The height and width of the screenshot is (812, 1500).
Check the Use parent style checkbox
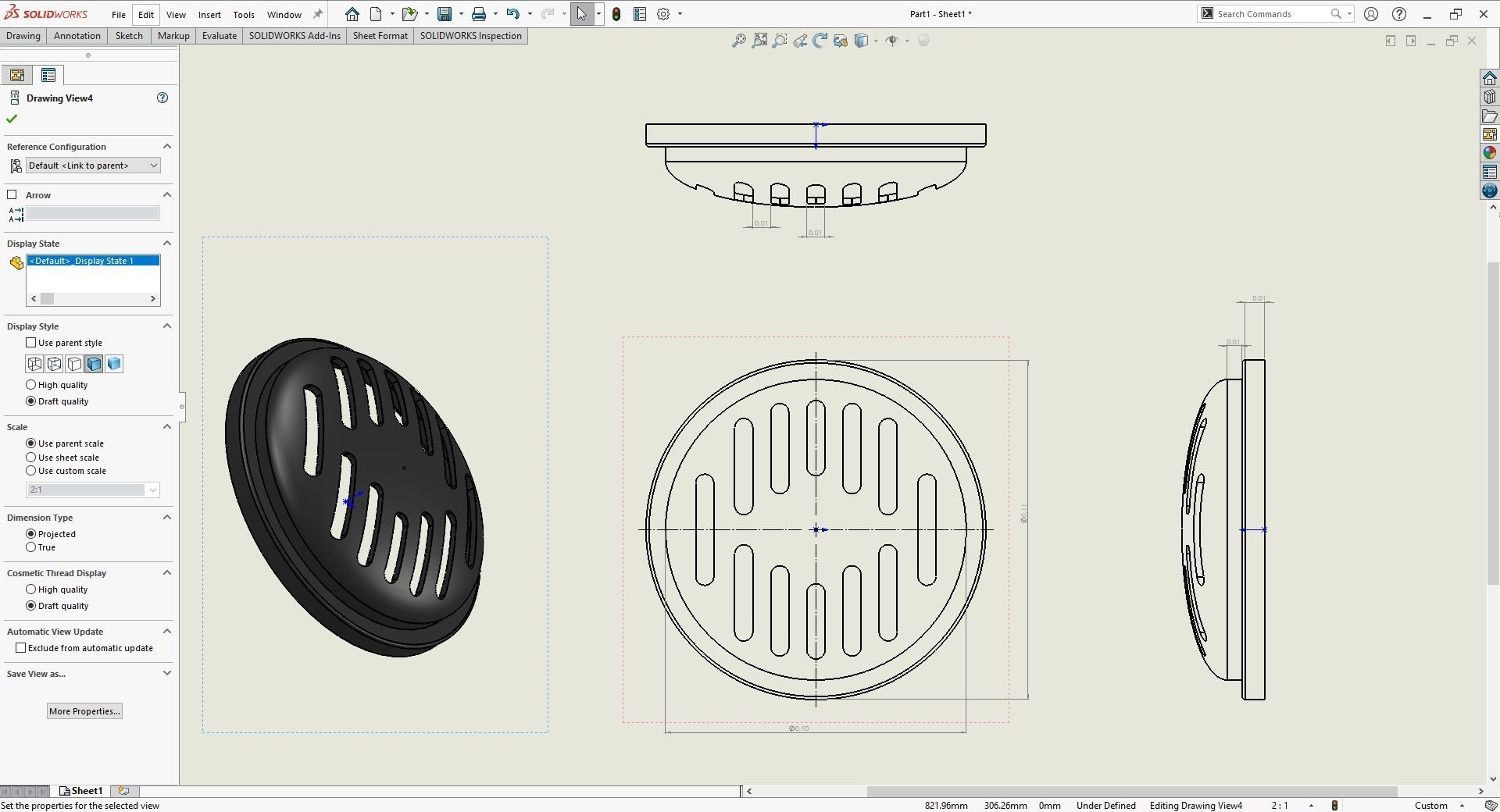pyautogui.click(x=31, y=343)
